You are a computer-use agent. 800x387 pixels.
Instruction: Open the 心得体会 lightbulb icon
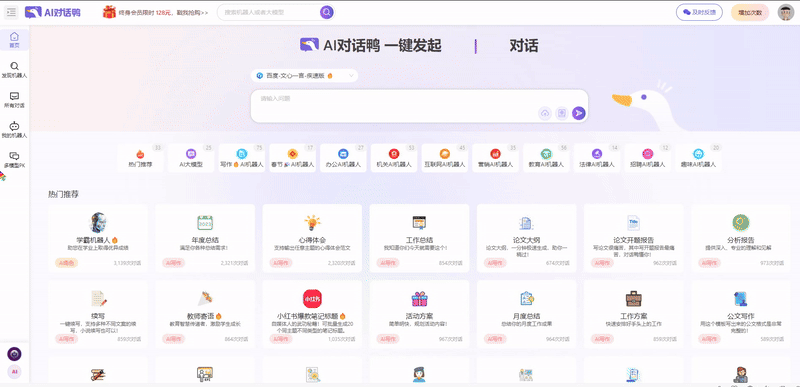pyautogui.click(x=312, y=222)
